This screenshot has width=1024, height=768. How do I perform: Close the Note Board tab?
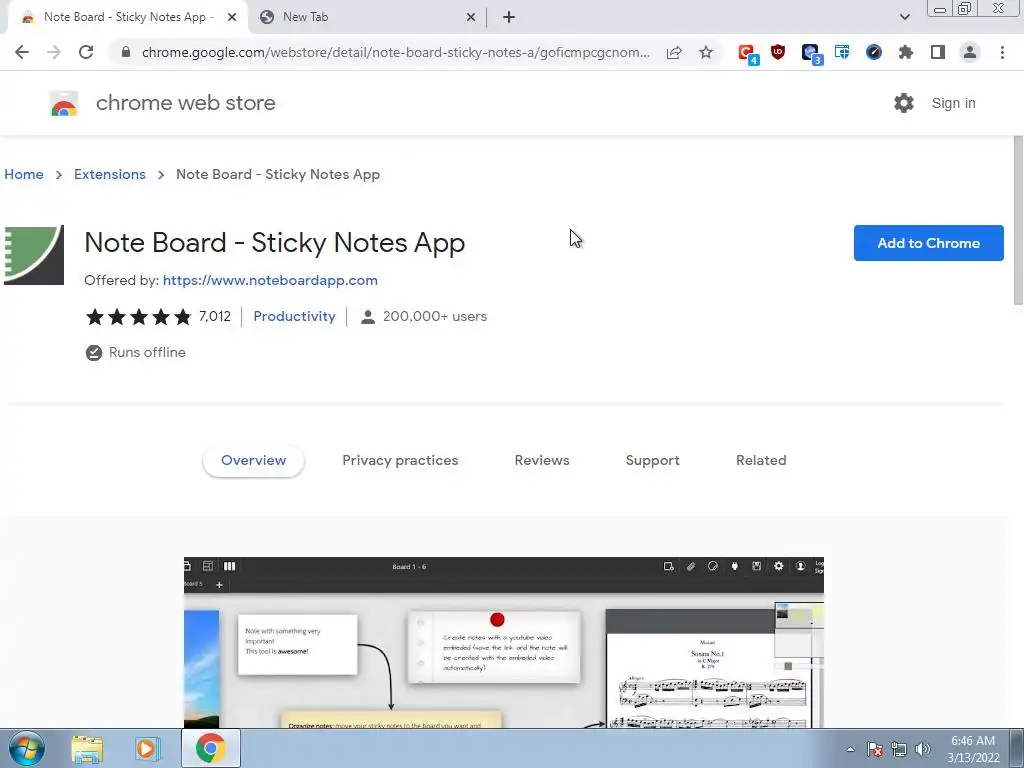[232, 17]
